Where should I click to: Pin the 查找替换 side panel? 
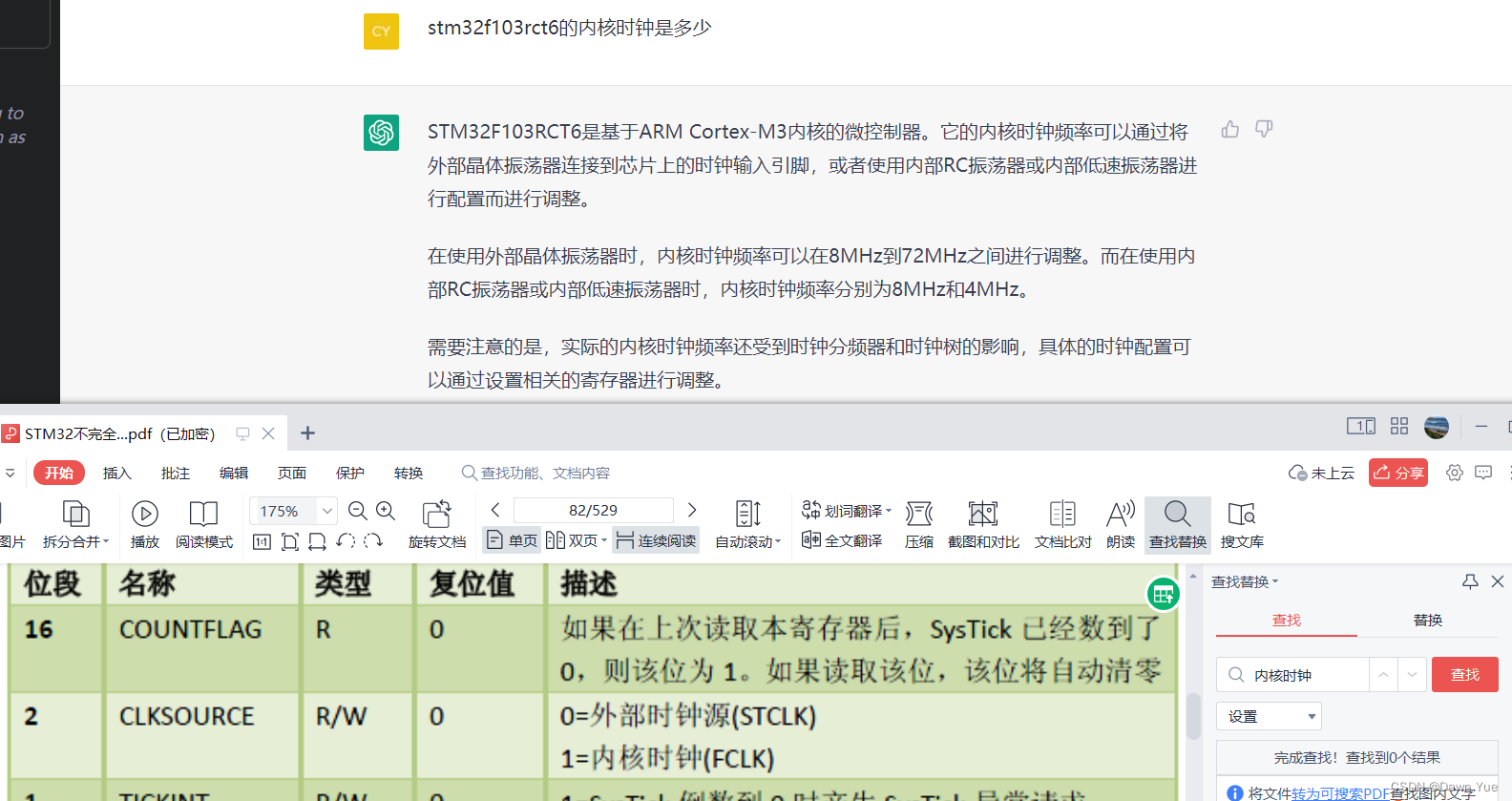(x=1470, y=581)
